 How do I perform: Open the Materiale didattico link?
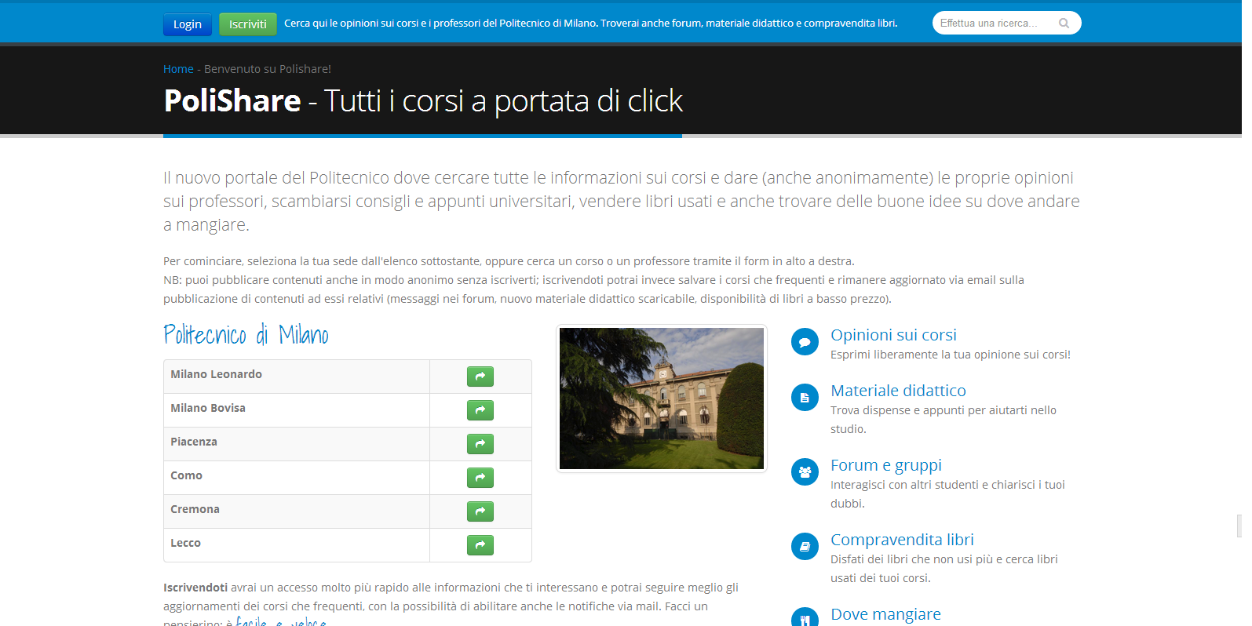(898, 390)
